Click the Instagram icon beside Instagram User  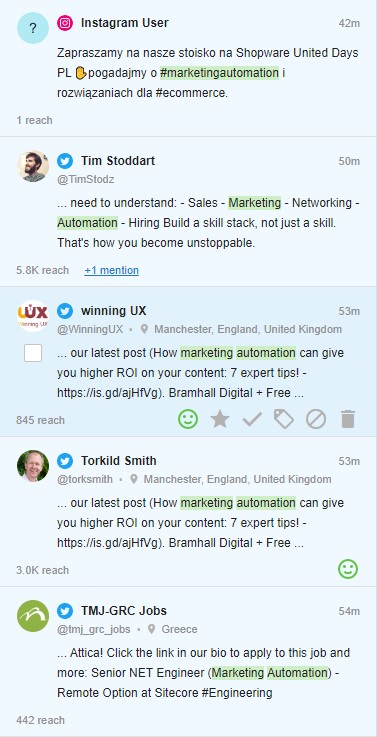(x=65, y=23)
